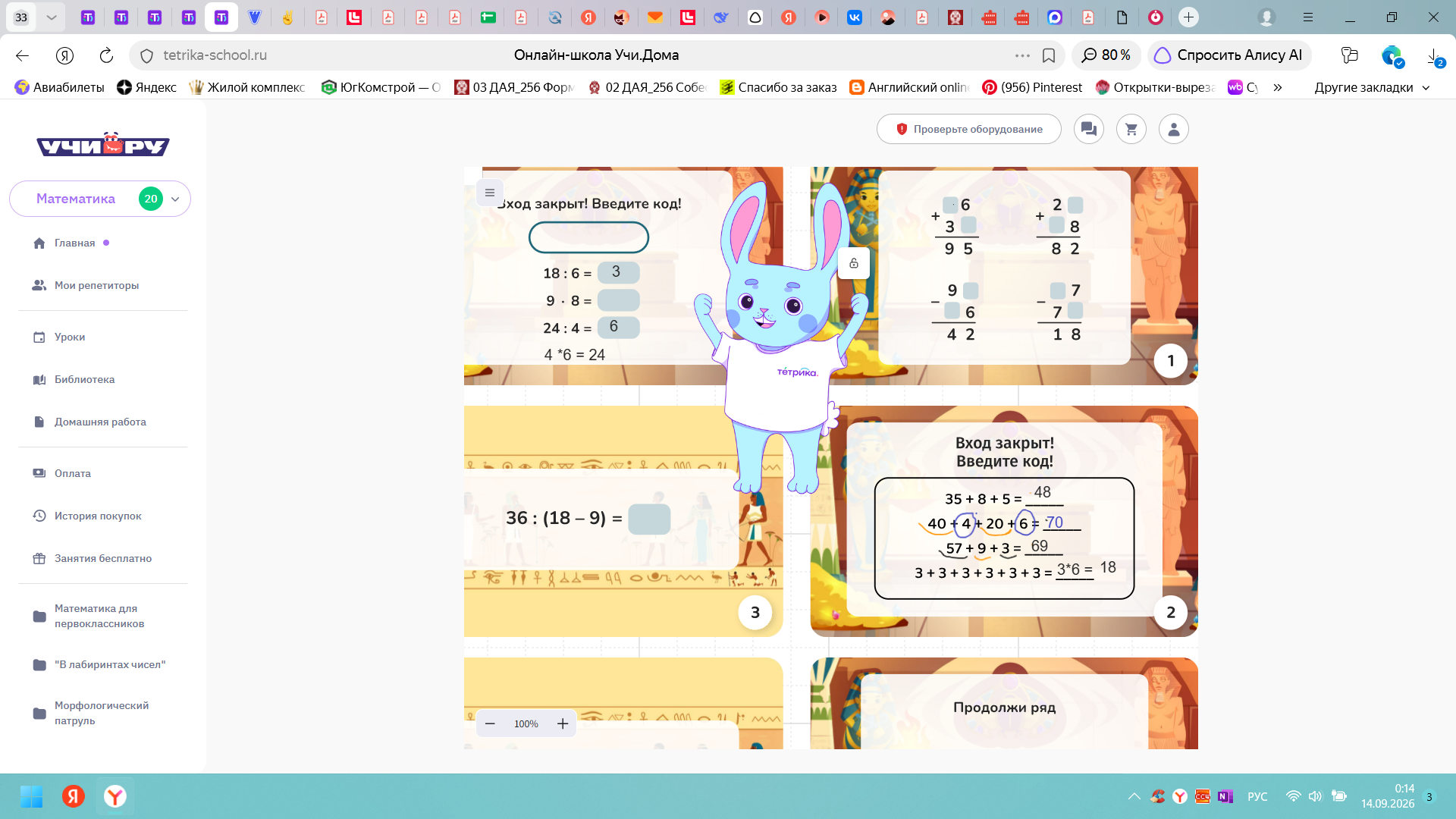Open the user profile icon
Image resolution: width=1456 pixels, height=819 pixels.
tap(1174, 129)
